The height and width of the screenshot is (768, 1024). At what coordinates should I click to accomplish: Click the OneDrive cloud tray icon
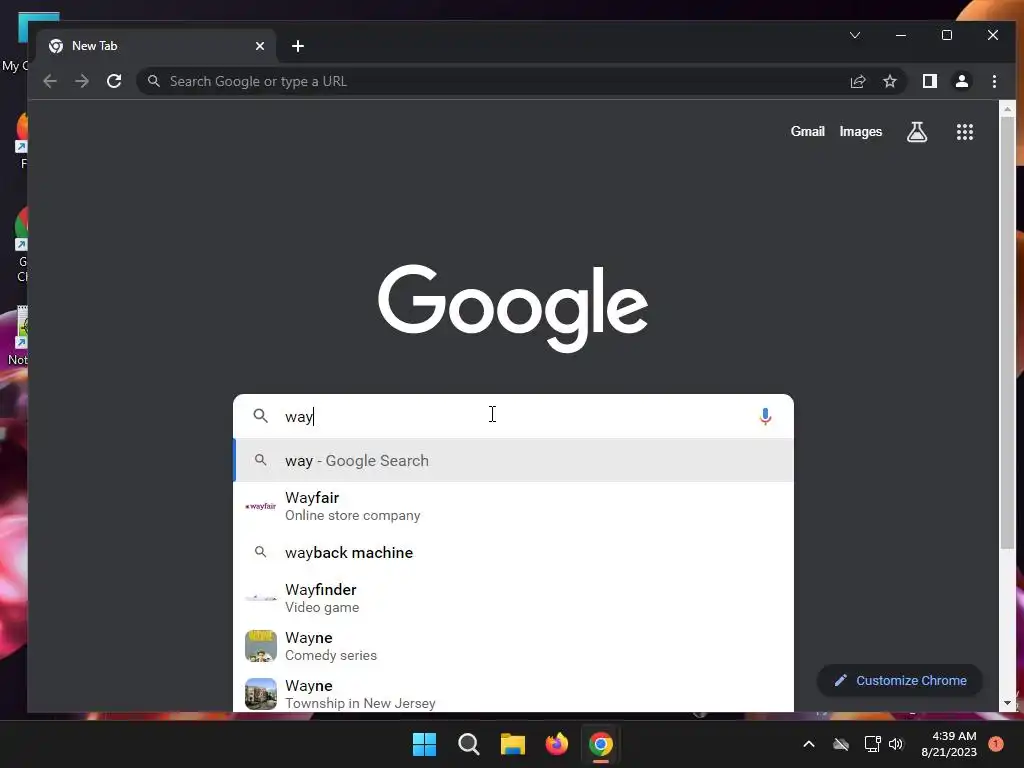tap(841, 744)
